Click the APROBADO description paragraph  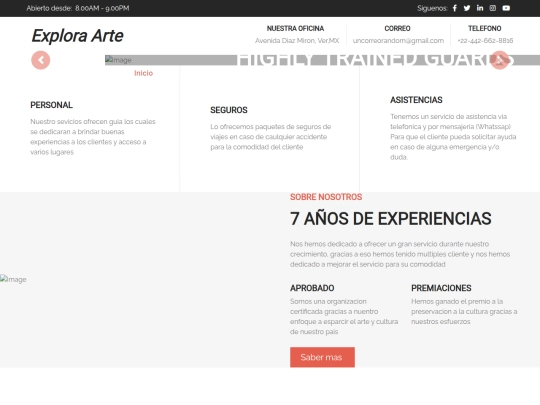[344, 316]
